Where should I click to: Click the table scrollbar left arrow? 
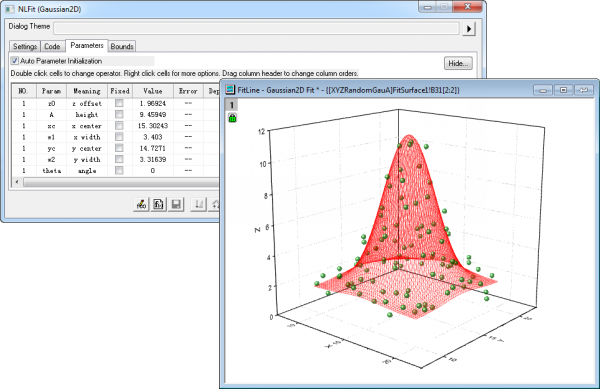pyautogui.click(x=17, y=182)
